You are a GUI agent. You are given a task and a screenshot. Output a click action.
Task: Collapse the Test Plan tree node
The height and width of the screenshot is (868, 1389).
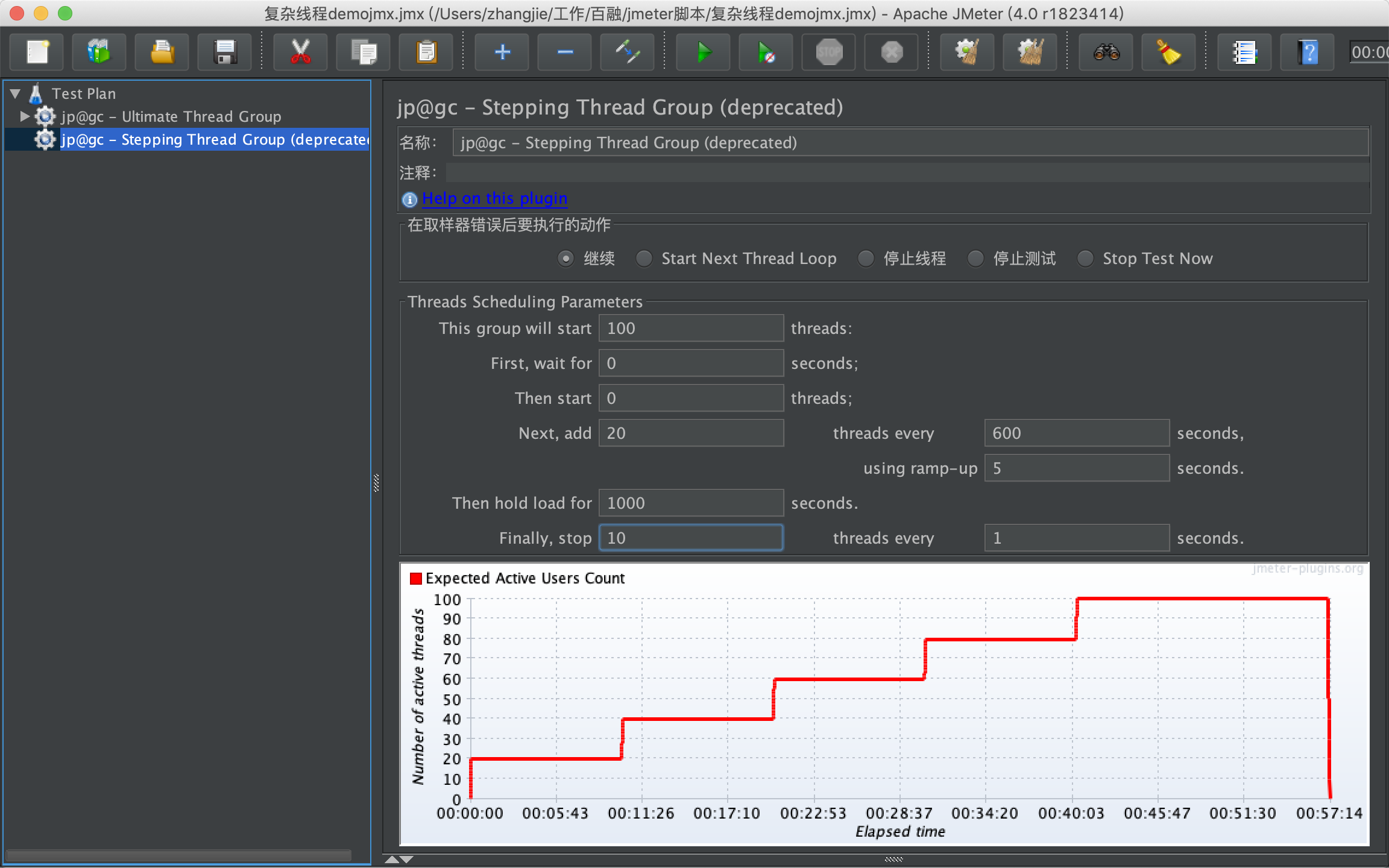pyautogui.click(x=16, y=93)
